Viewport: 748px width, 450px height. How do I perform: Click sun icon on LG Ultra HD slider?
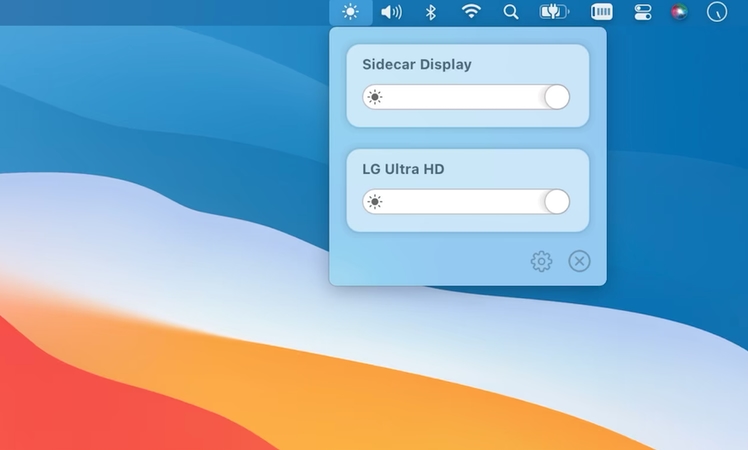(x=374, y=202)
